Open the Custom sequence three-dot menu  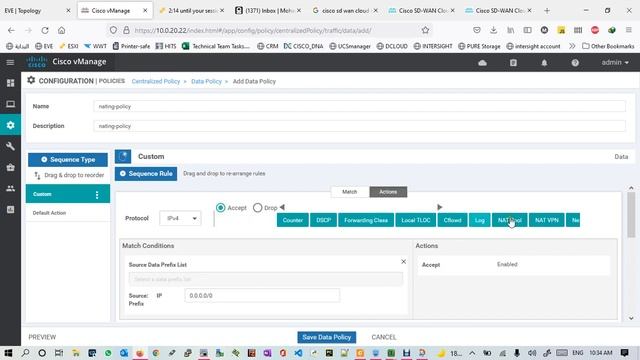click(97, 195)
